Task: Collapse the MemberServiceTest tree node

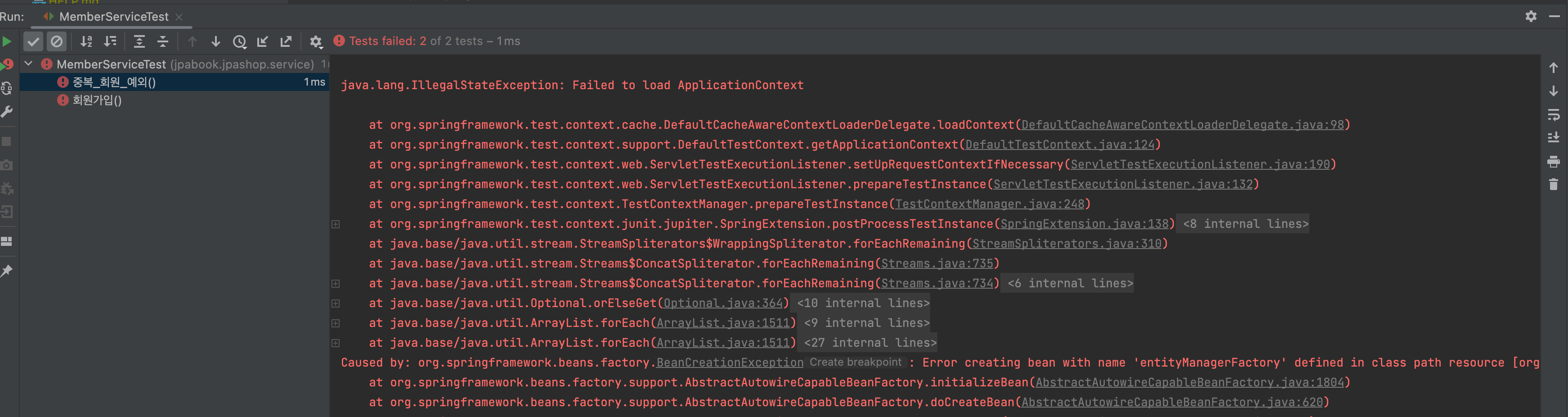Action: tap(28, 63)
